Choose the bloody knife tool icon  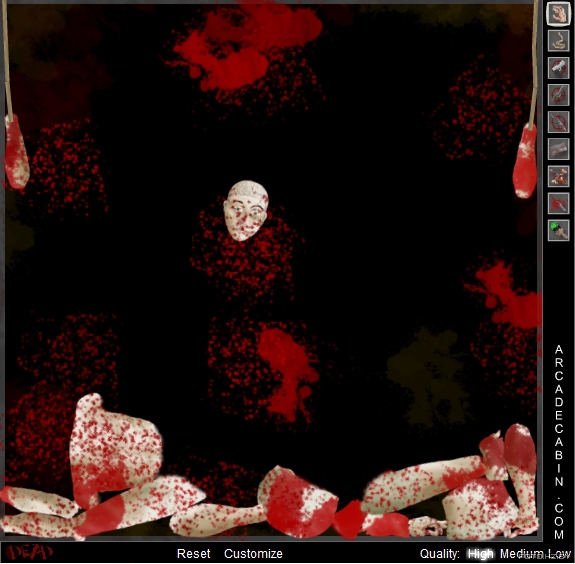[x=558, y=203]
